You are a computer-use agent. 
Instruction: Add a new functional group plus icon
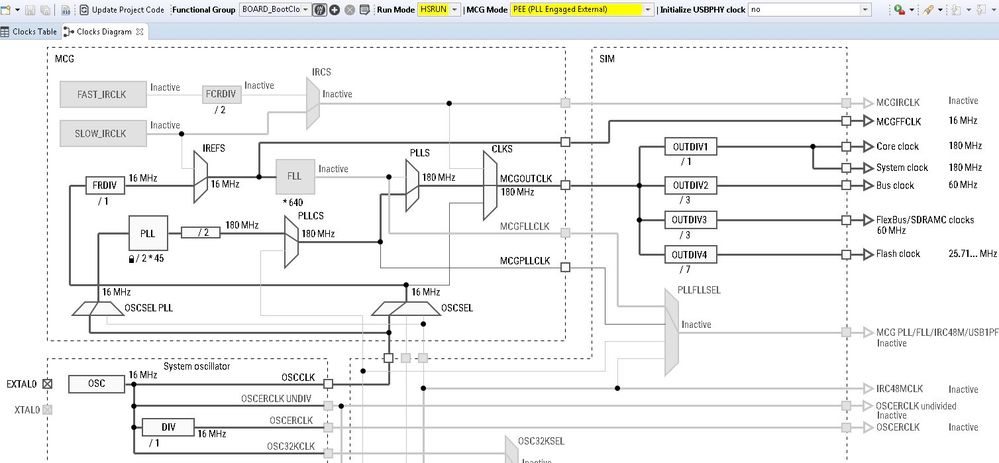click(334, 10)
